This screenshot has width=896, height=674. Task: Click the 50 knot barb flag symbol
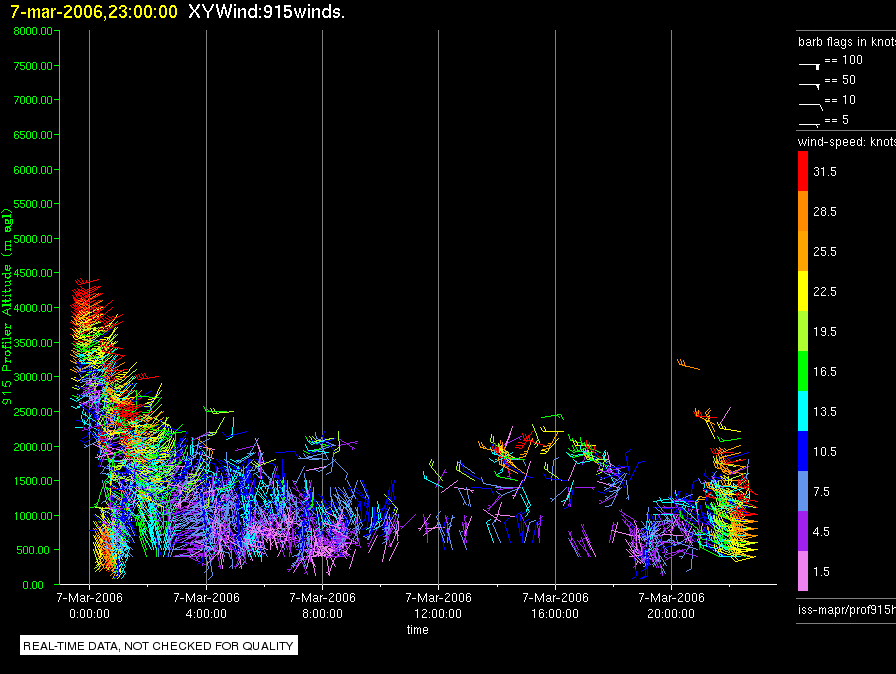[x=810, y=86]
